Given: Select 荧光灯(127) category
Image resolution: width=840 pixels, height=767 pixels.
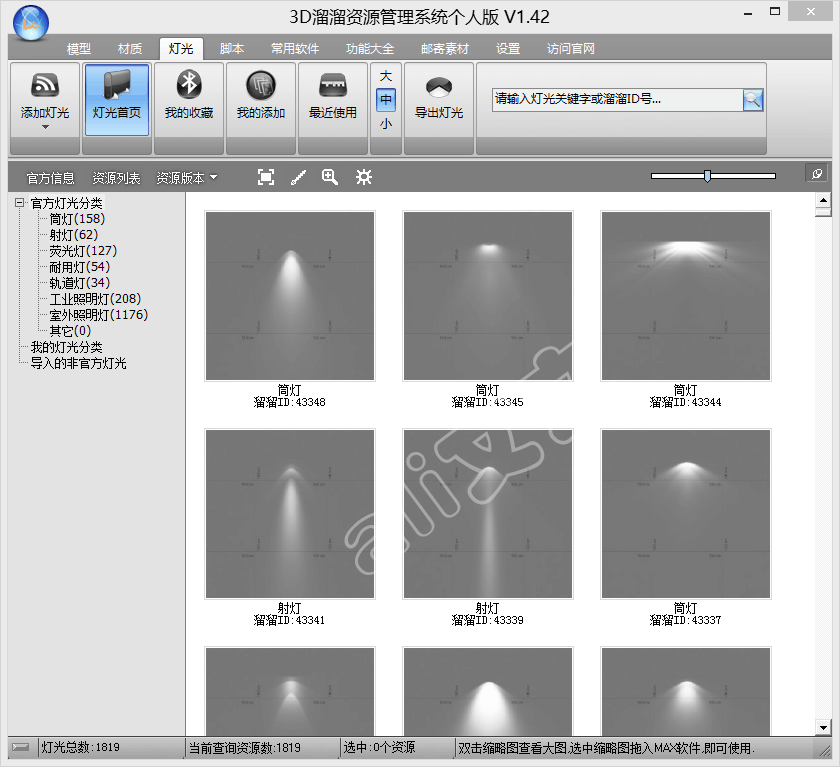Looking at the screenshot, I should click(x=83, y=251).
